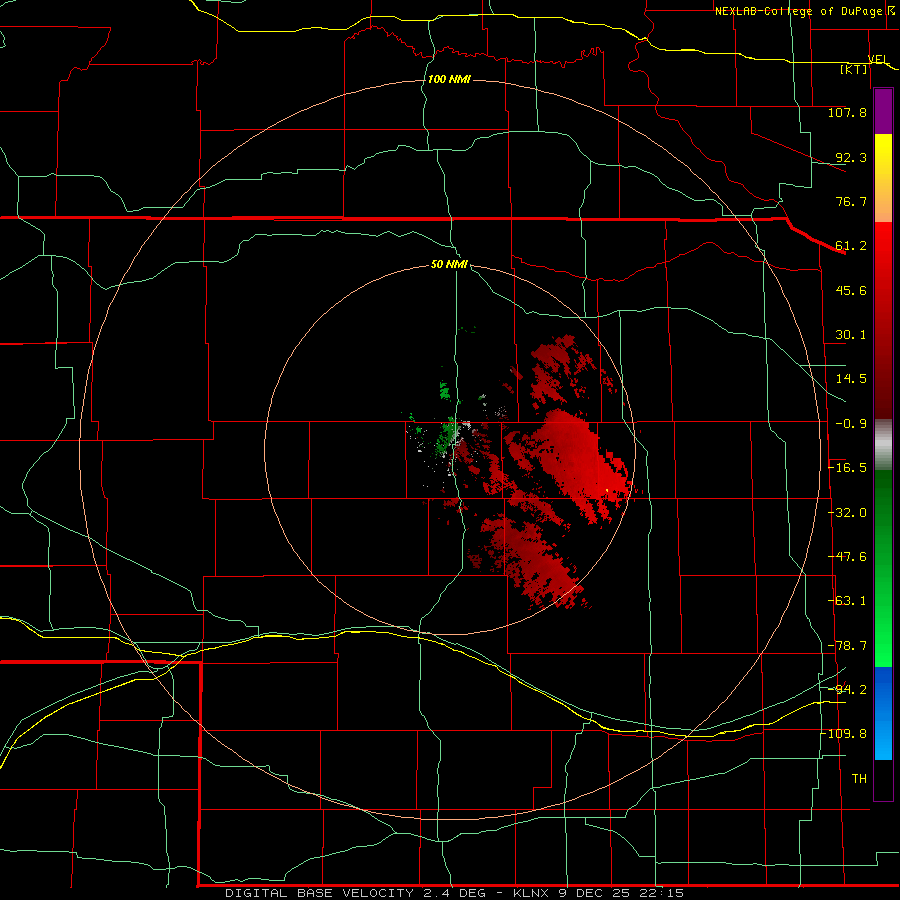Select the -63.1 velocity scale value

[x=848, y=601]
